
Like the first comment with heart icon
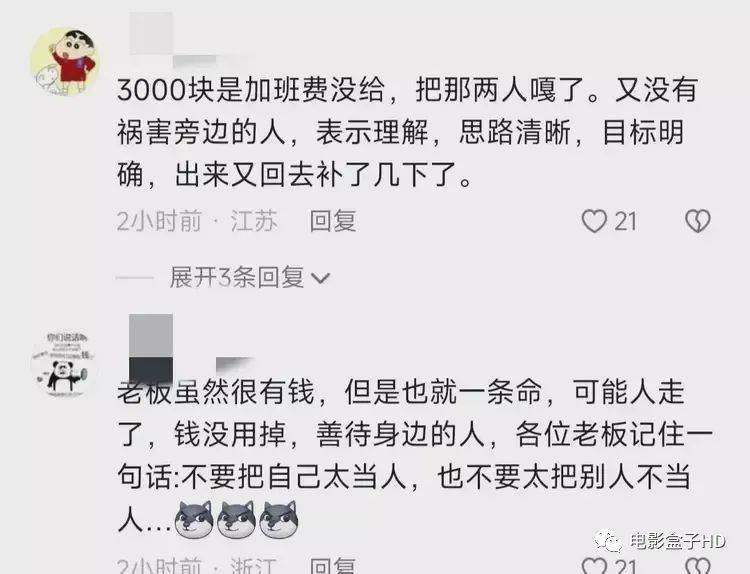click(x=594, y=221)
